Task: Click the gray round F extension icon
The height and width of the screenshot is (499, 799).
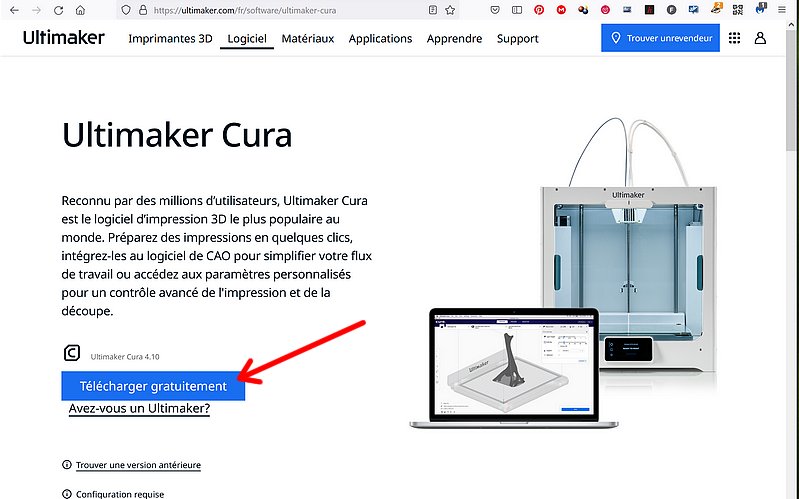Action: coord(672,10)
